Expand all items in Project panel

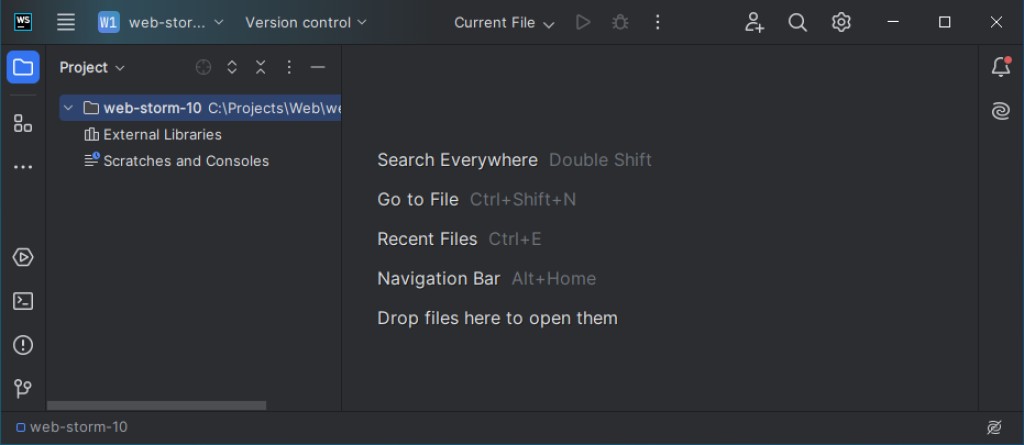point(232,67)
